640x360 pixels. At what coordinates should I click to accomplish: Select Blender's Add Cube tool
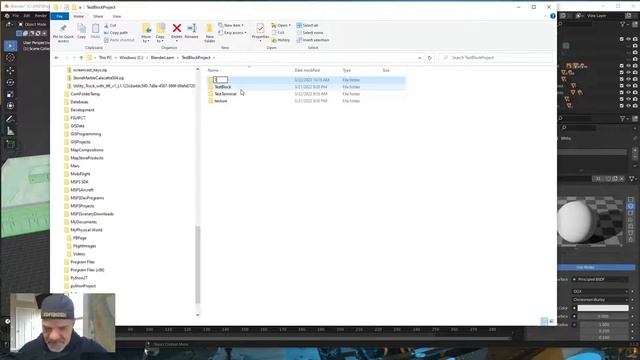tap(11, 144)
